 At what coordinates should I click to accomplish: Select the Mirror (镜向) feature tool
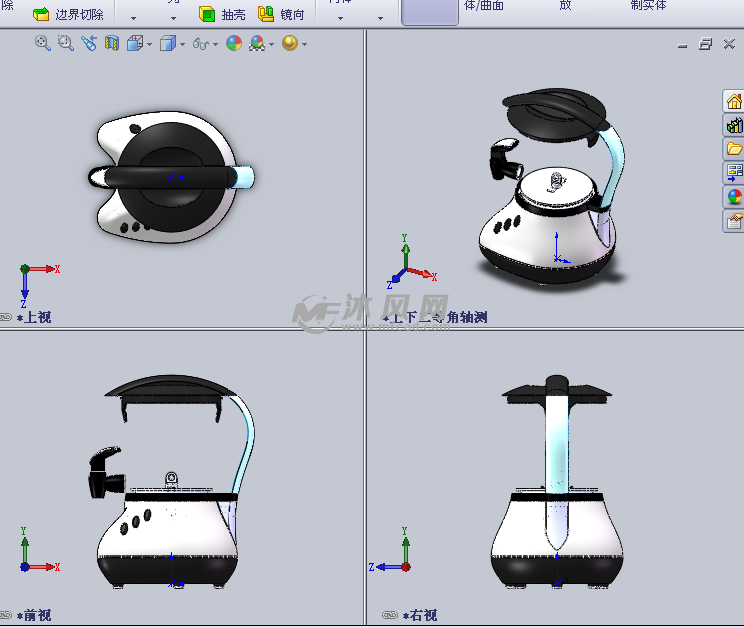coord(281,15)
